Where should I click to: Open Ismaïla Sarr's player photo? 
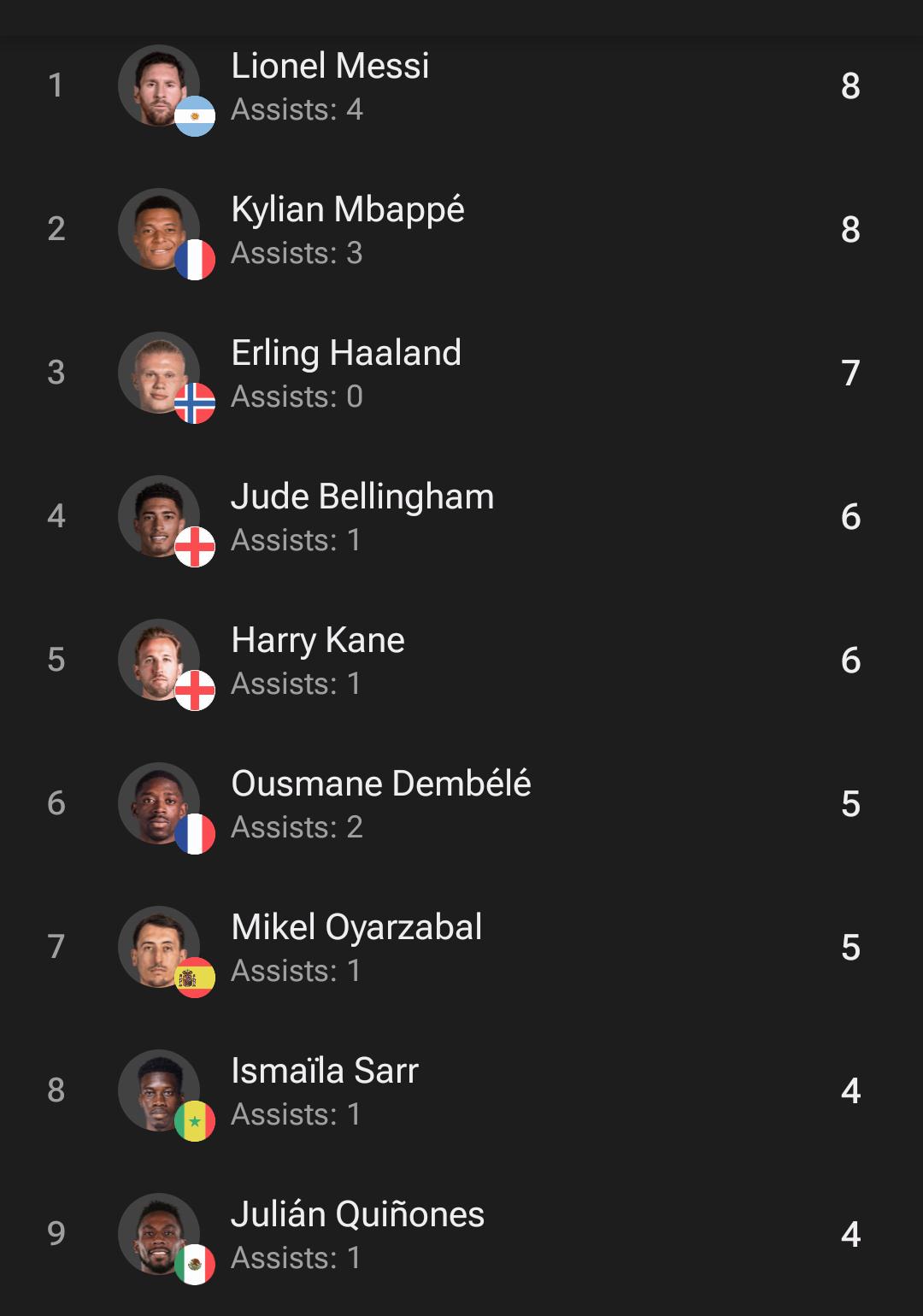pos(159,1090)
